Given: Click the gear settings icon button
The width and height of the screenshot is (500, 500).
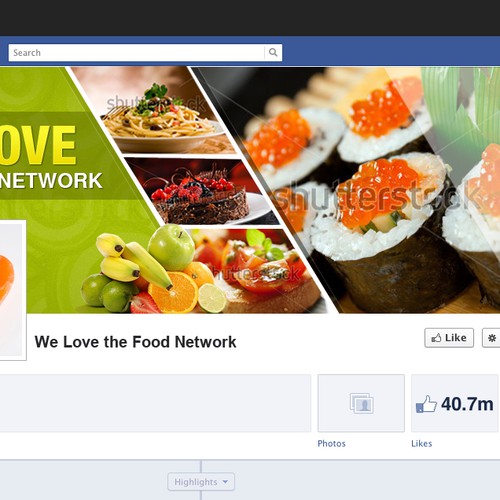Looking at the screenshot, I should point(491,338).
